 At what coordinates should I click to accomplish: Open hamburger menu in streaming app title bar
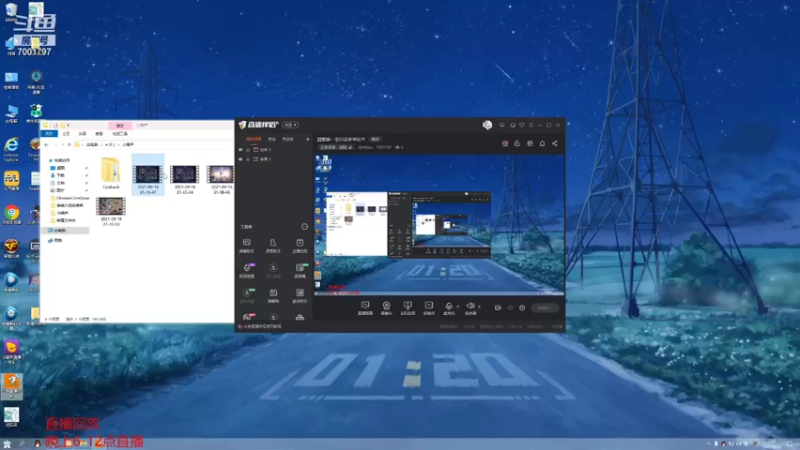click(531, 125)
